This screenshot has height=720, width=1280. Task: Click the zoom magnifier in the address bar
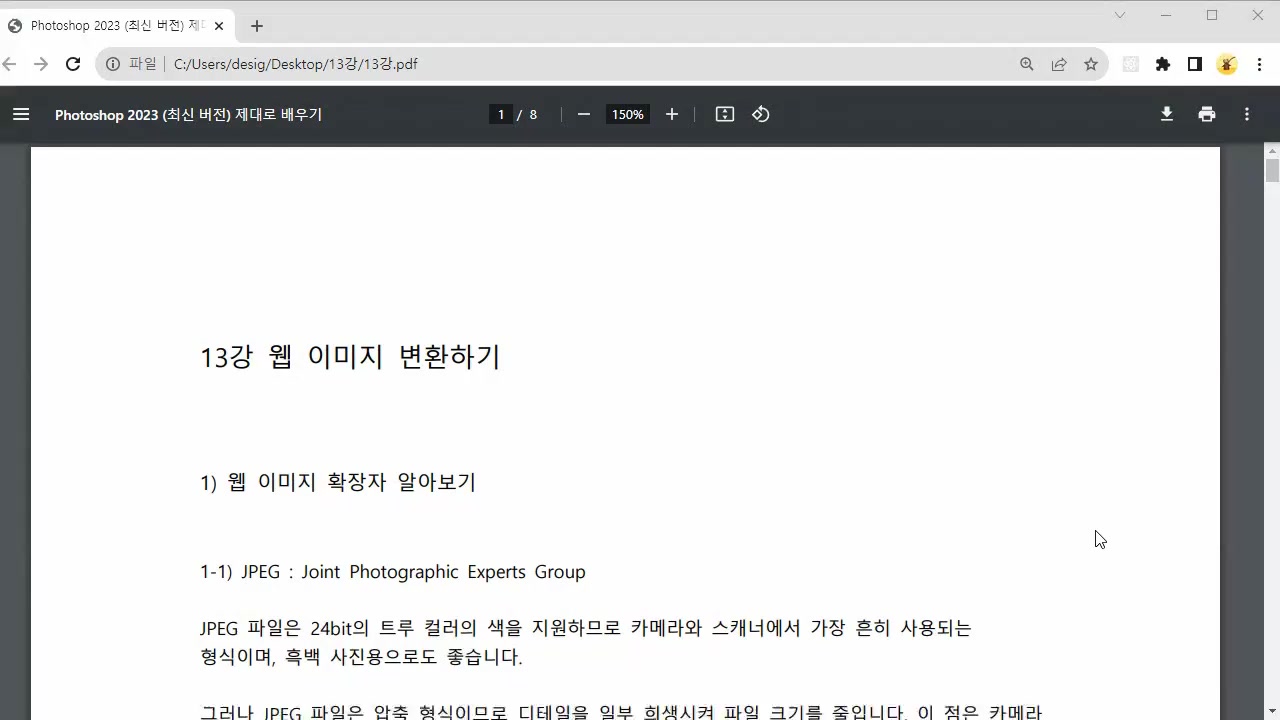coord(1026,64)
